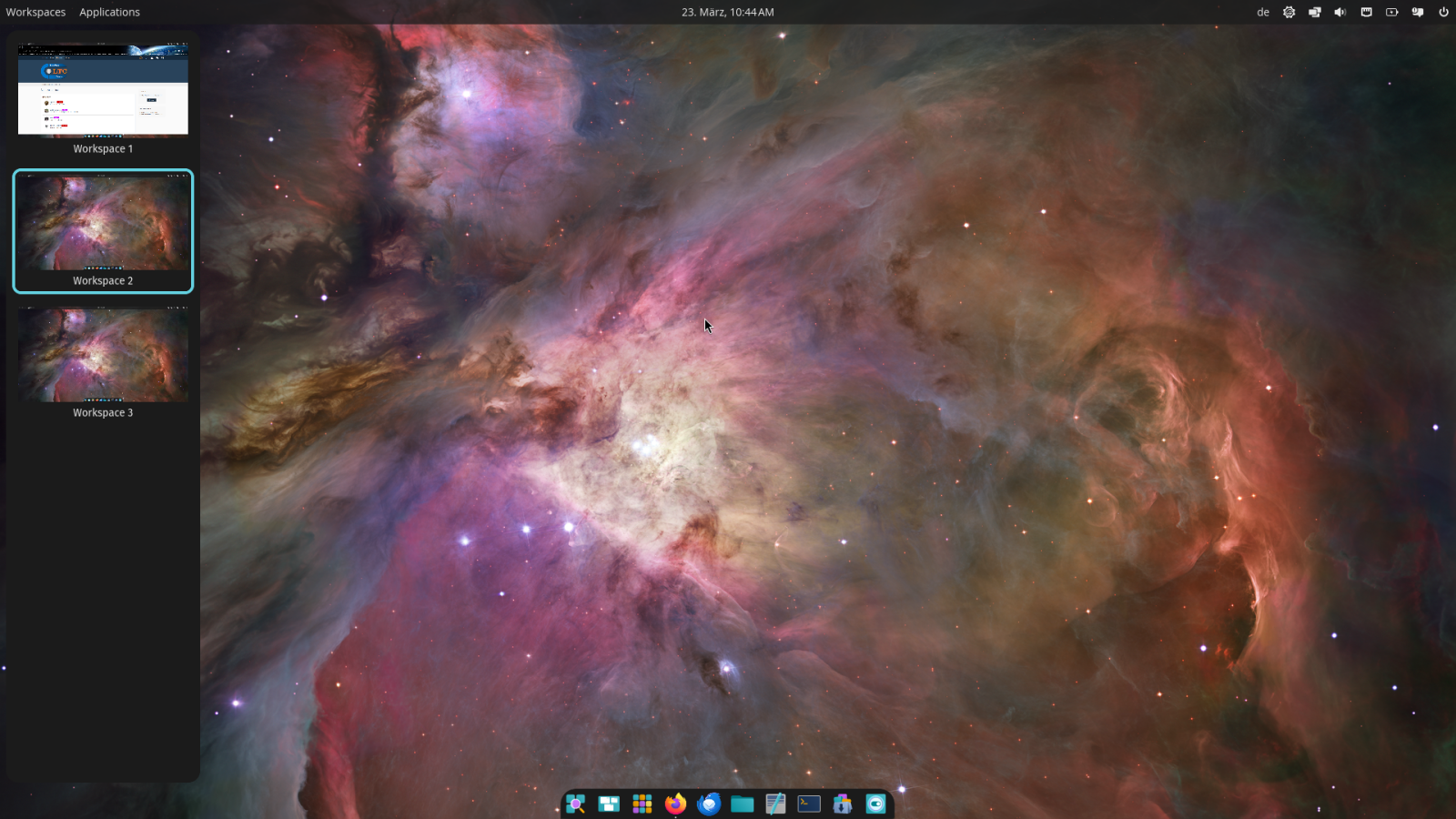This screenshot has width=1456, height=819.
Task: Open the 'de' keyboard layout selector
Action: click(x=1263, y=12)
